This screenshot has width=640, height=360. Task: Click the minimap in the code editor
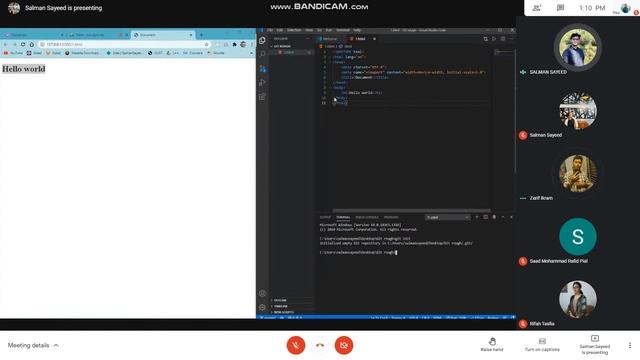504,53
